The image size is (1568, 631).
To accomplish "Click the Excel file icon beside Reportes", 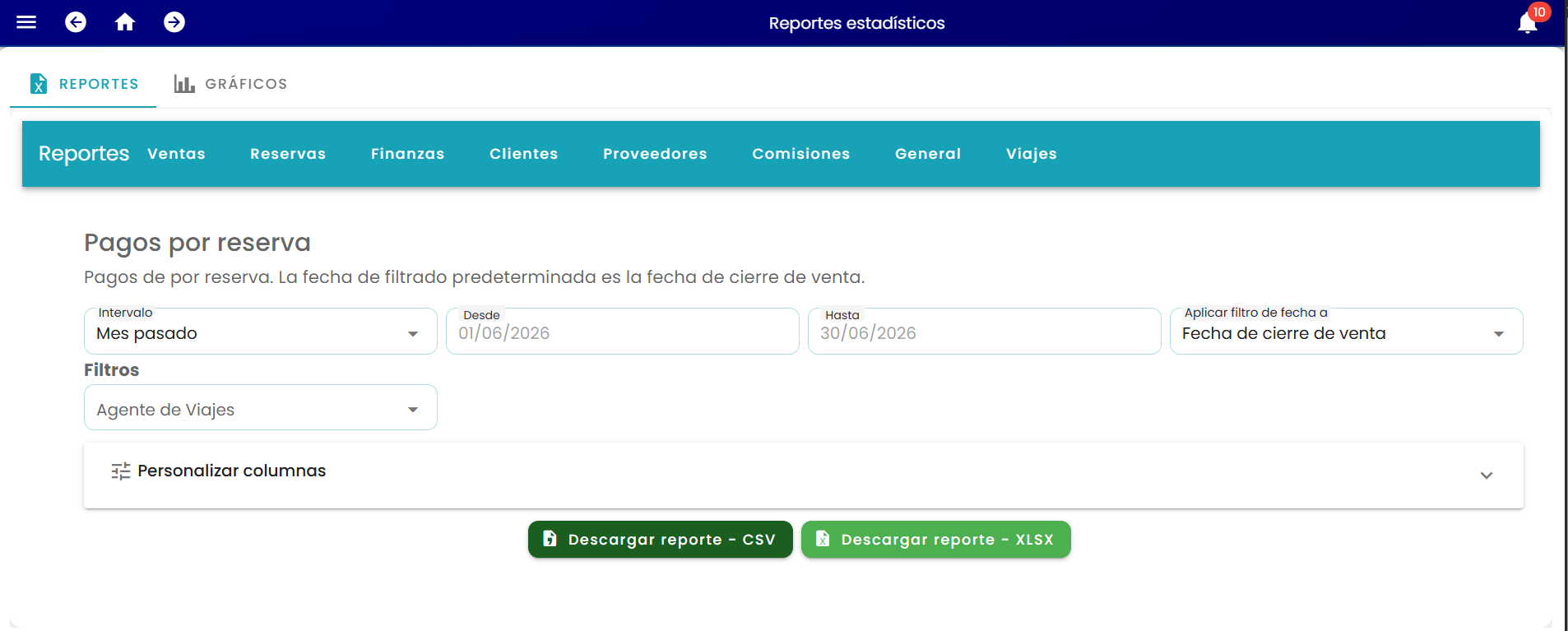I will [x=39, y=83].
